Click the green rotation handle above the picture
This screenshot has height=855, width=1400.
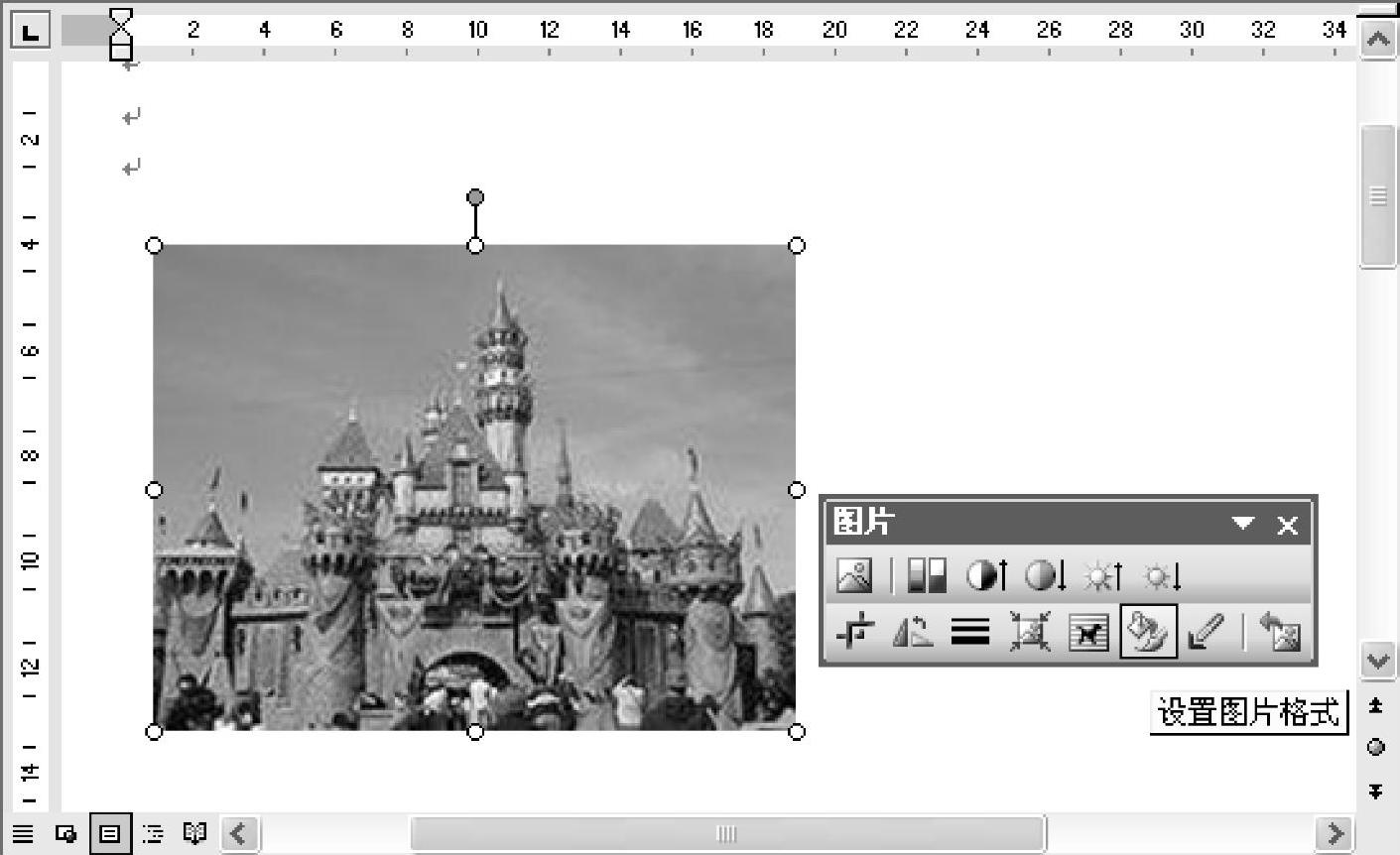tap(475, 197)
